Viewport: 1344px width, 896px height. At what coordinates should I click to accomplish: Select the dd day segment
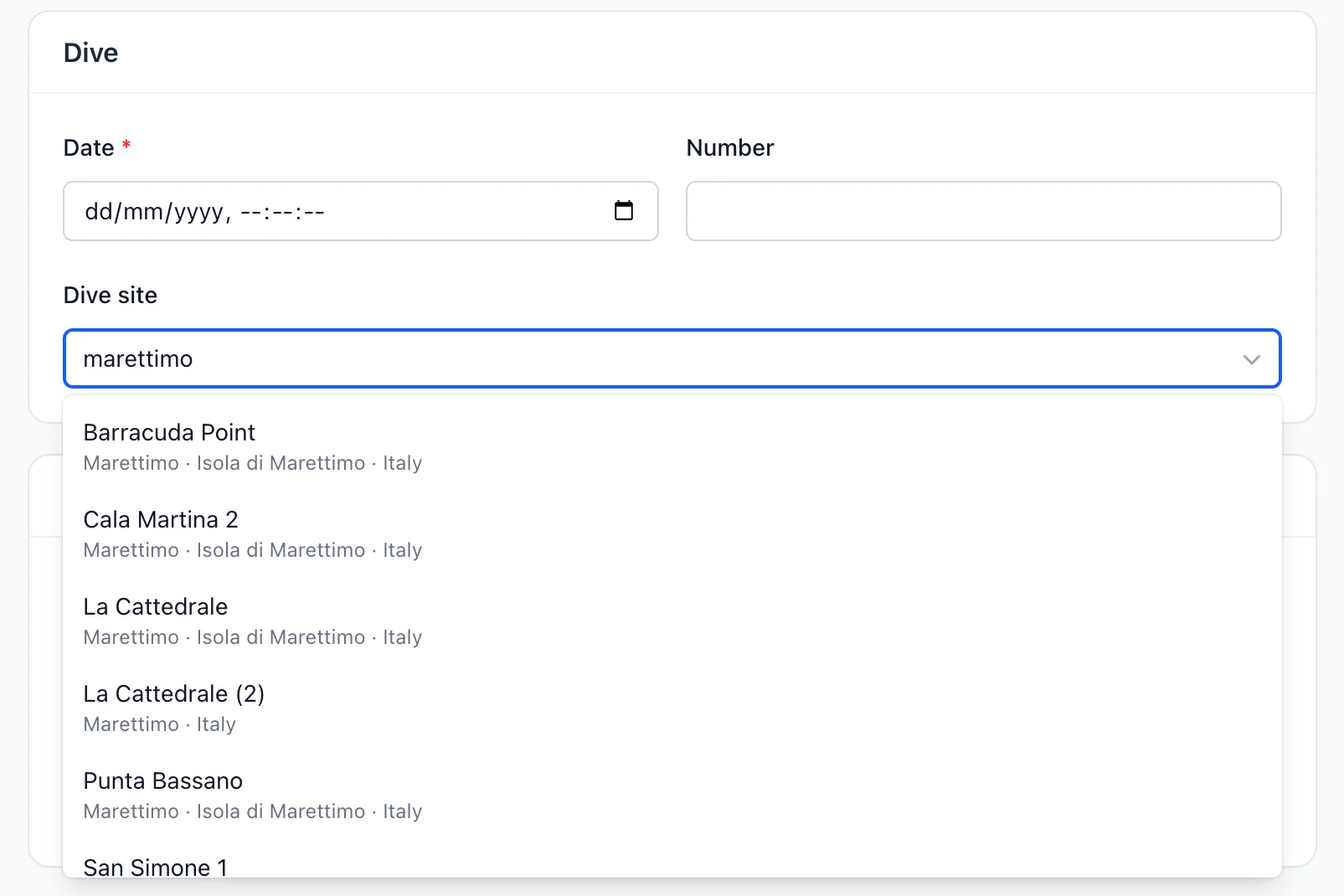(99, 211)
